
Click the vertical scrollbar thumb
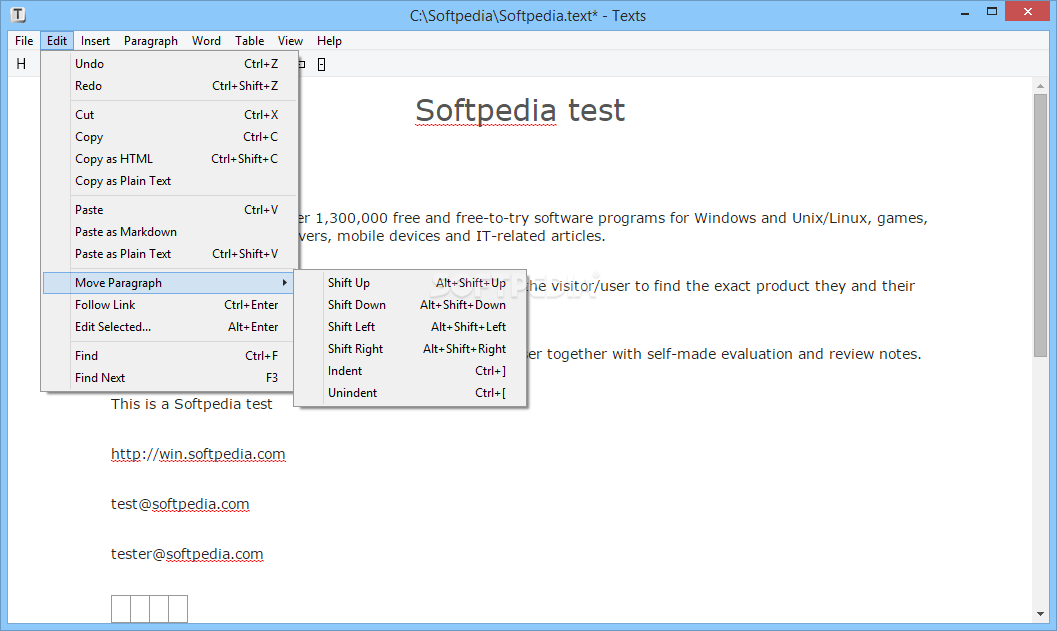coord(1040,225)
